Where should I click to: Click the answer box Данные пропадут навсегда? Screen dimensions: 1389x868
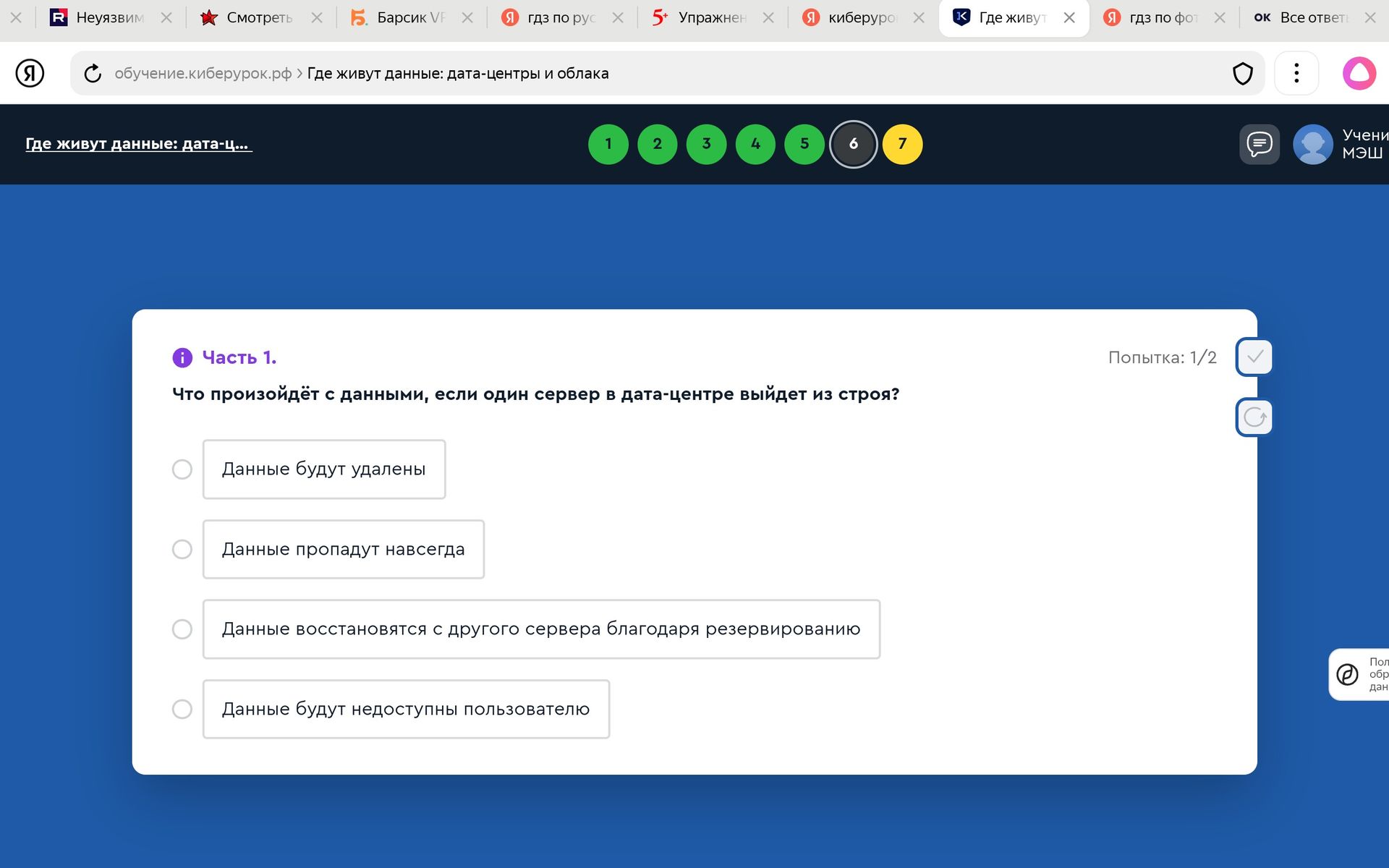[x=344, y=550]
